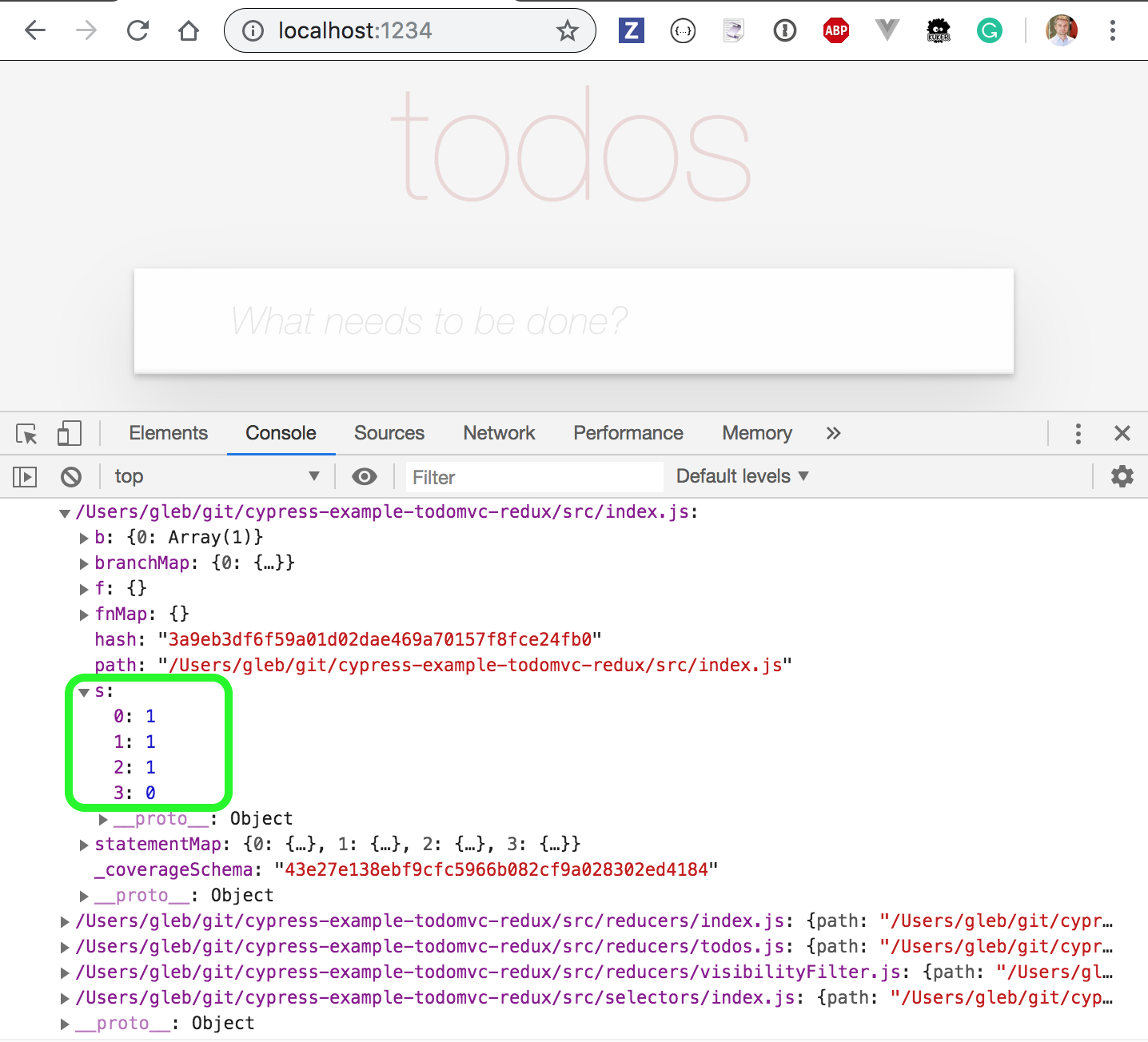The height and width of the screenshot is (1042, 1148).
Task: Expand the fnMap: {} entry
Action: coord(84,614)
